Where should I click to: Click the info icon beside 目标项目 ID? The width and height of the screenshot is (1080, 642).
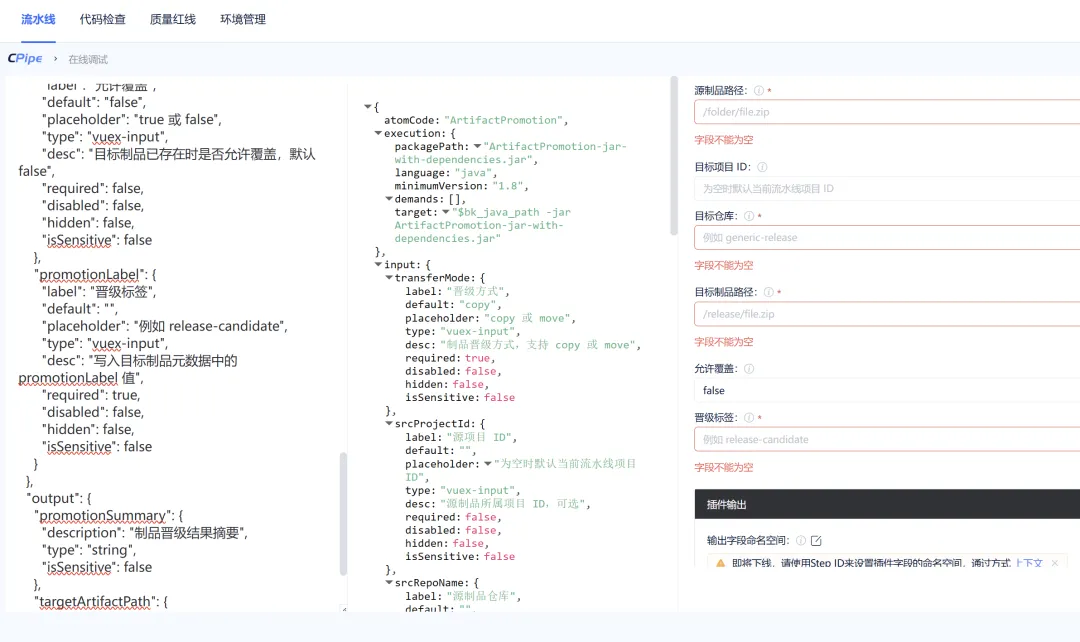pos(762,167)
